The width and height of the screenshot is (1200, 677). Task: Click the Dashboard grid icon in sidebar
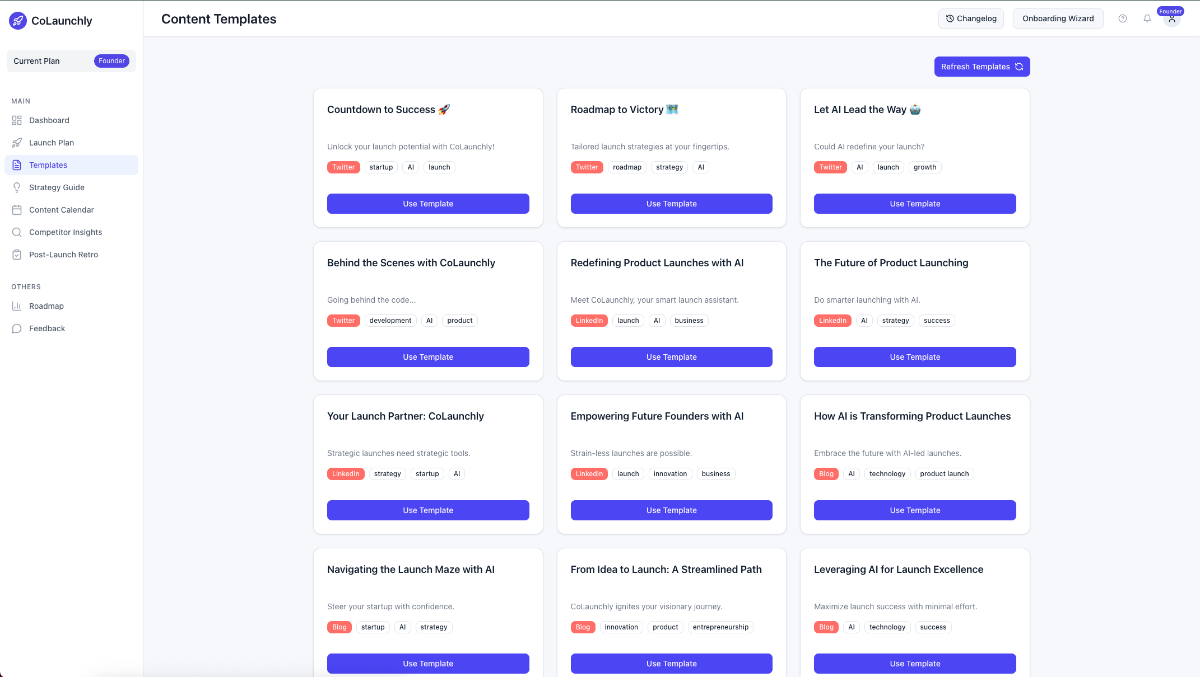pyautogui.click(x=17, y=120)
